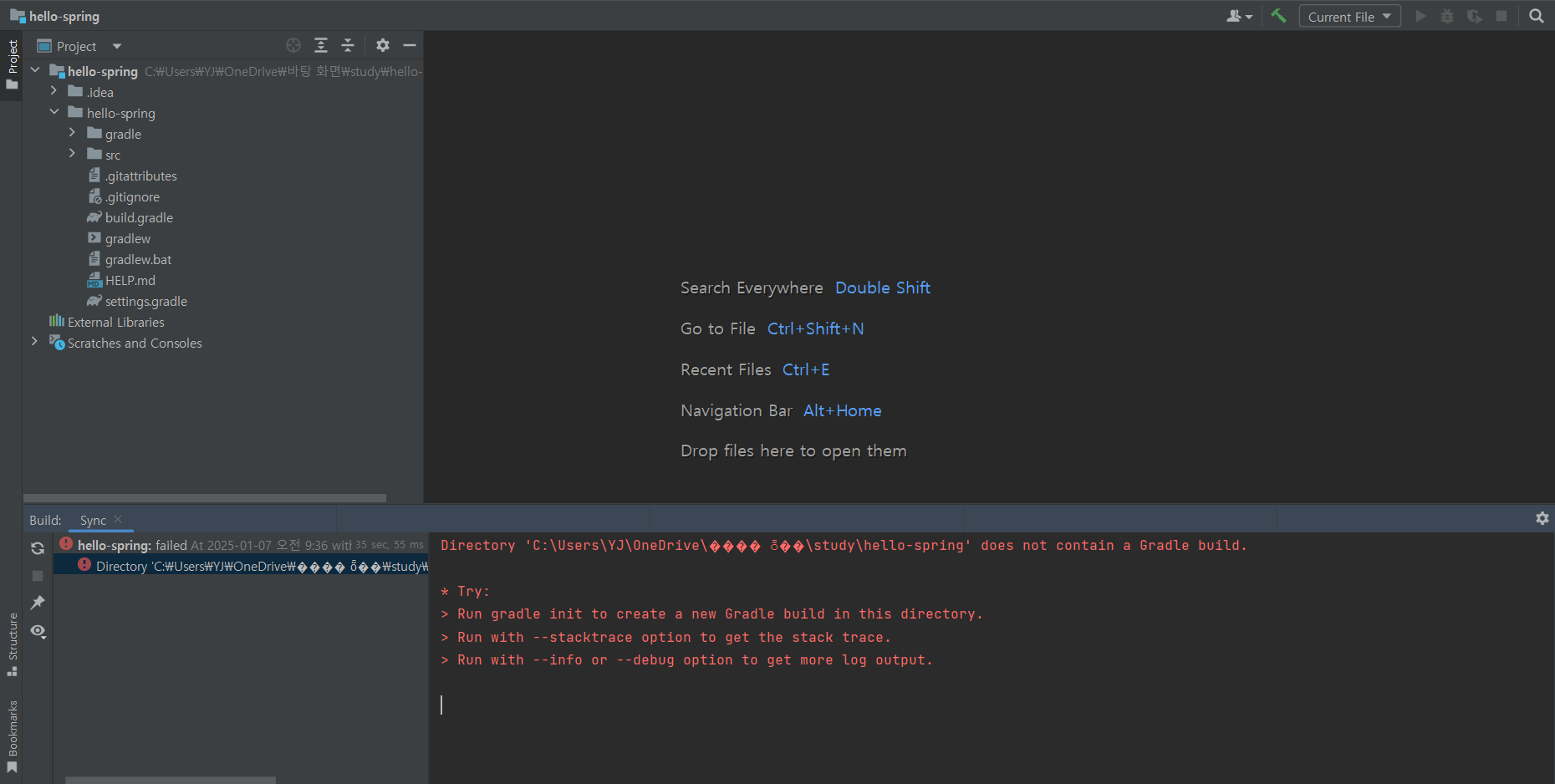The height and width of the screenshot is (784, 1555).
Task: Close the Sync tab
Action: (x=118, y=519)
